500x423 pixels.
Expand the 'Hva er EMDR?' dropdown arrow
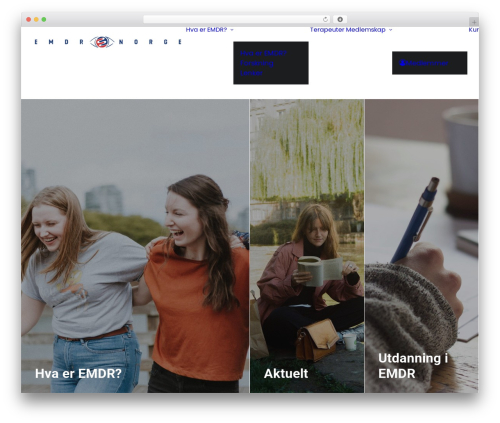(x=232, y=30)
